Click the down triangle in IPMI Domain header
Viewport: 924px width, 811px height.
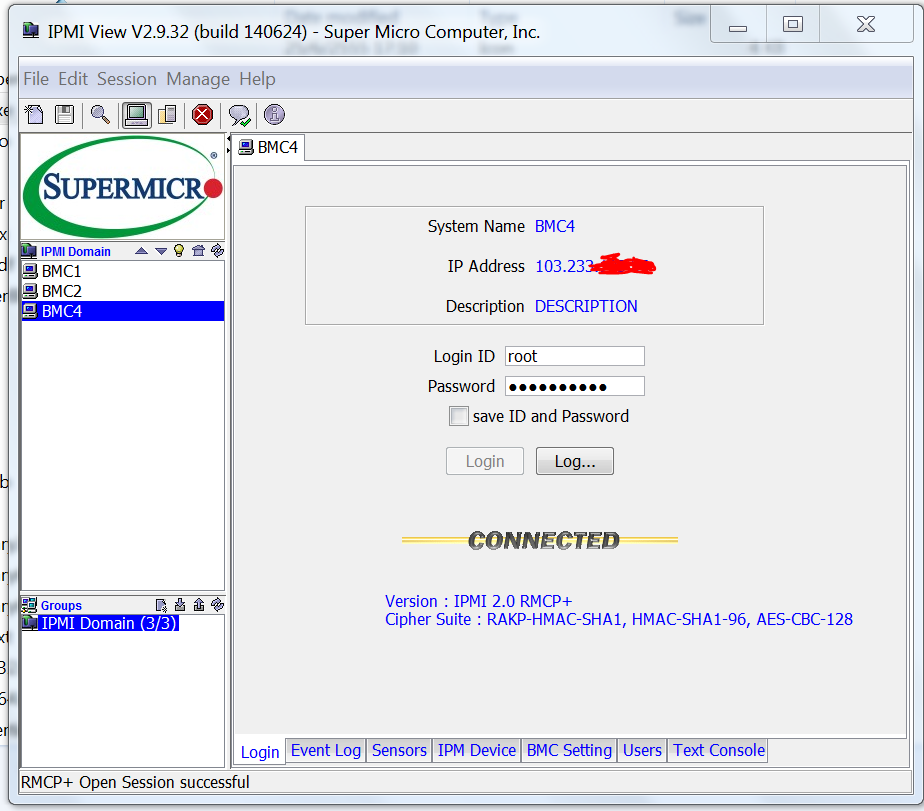pos(161,251)
